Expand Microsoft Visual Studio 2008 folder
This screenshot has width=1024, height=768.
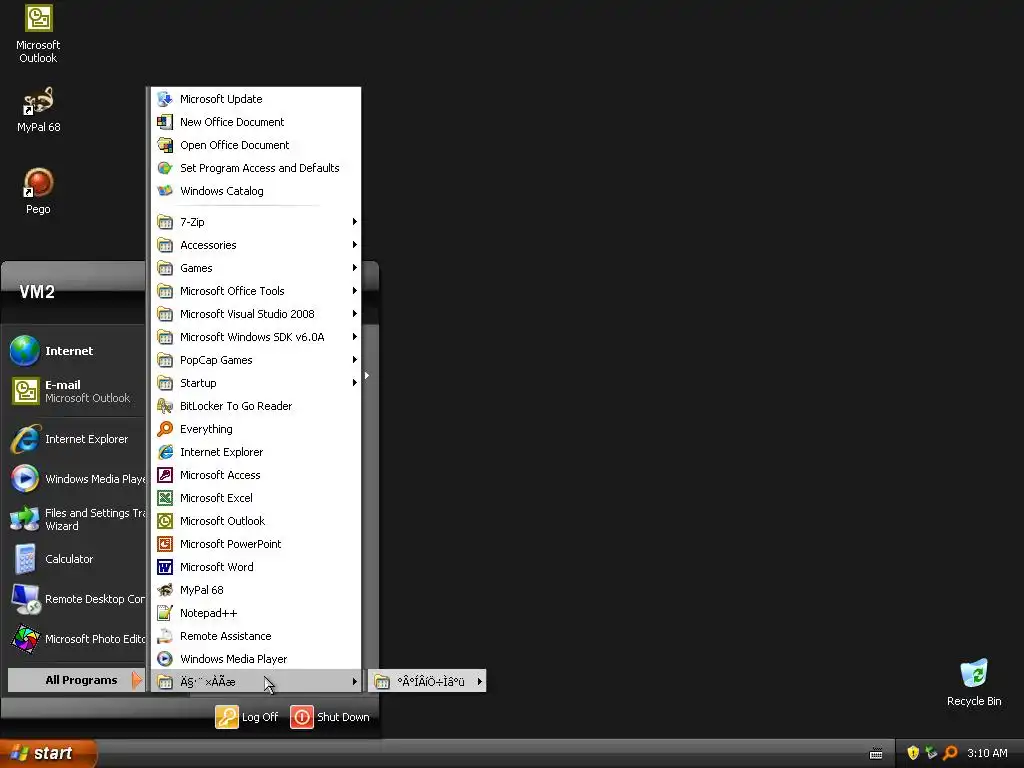[x=255, y=313]
